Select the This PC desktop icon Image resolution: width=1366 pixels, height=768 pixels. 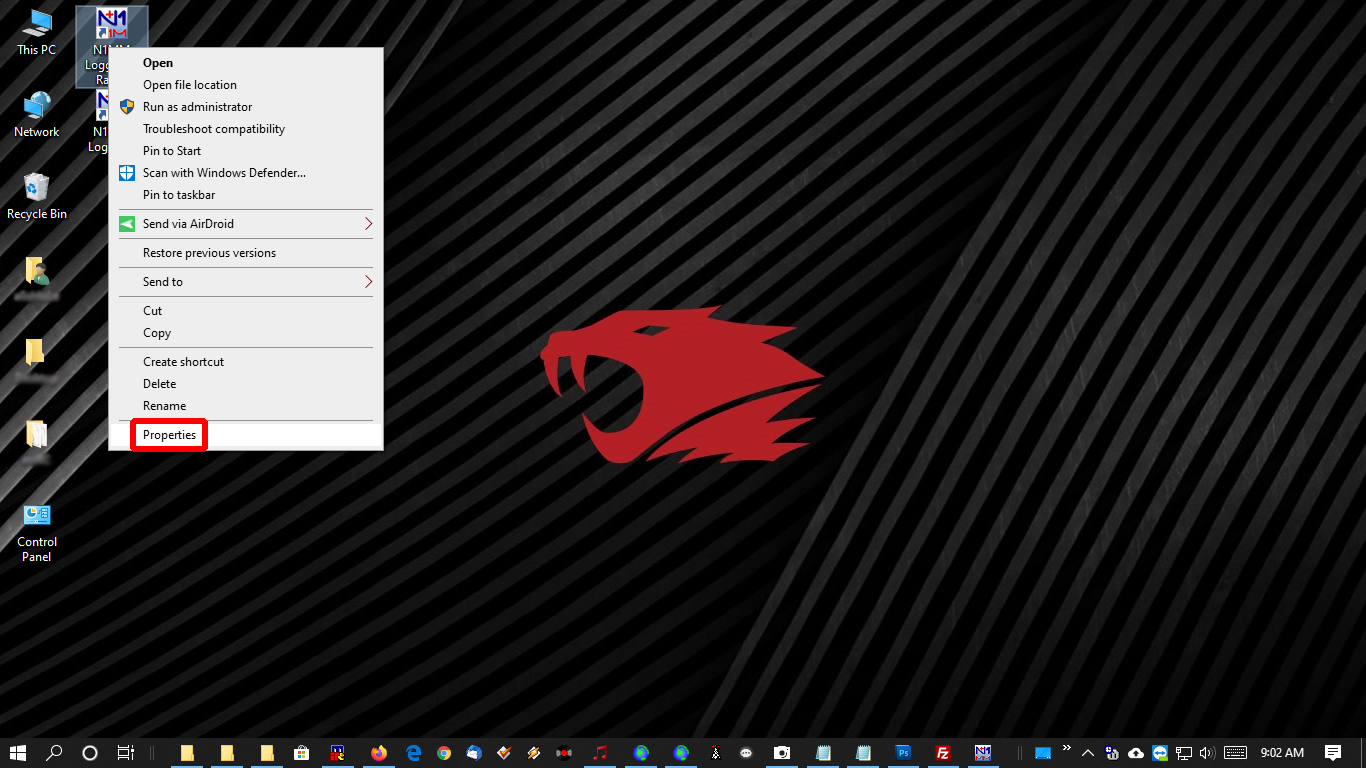click(x=37, y=32)
